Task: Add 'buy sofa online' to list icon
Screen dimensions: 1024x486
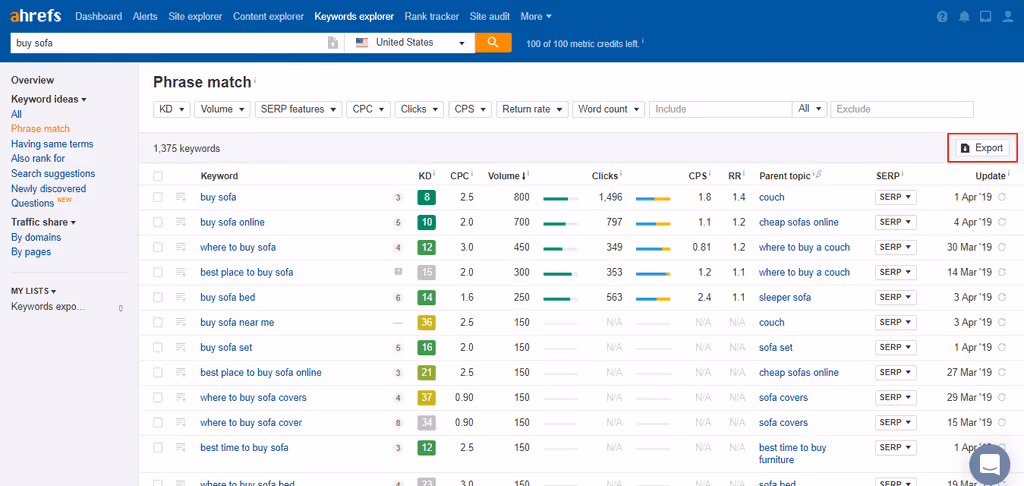Action: click(181, 222)
